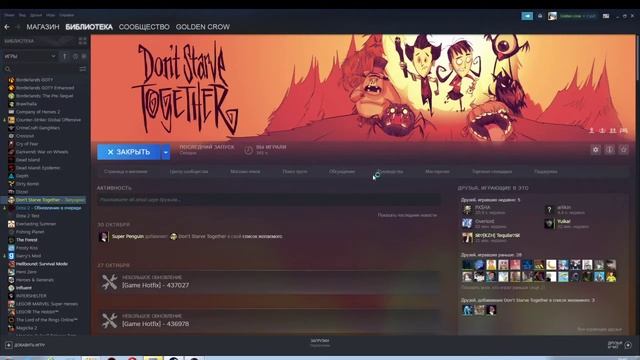Select The Forest in library
The width and height of the screenshot is (640, 360).
tap(27, 240)
